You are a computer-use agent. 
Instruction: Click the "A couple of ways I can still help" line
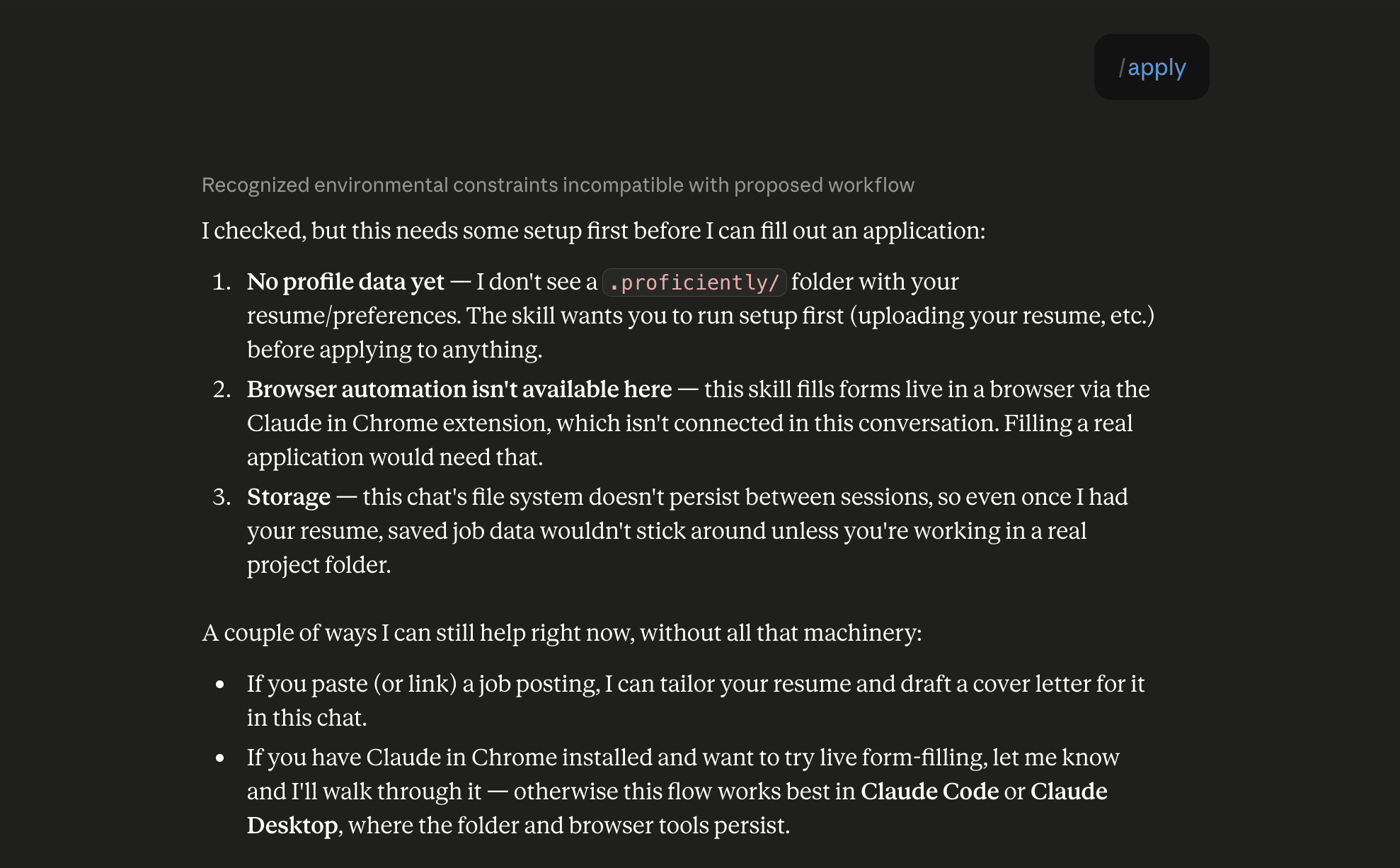point(562,633)
